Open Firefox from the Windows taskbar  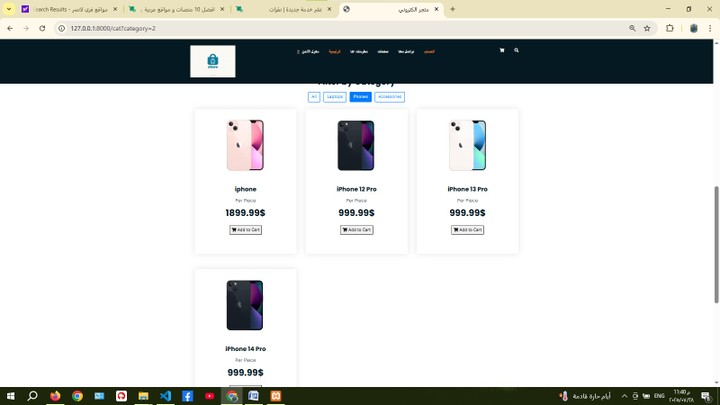click(x=55, y=396)
